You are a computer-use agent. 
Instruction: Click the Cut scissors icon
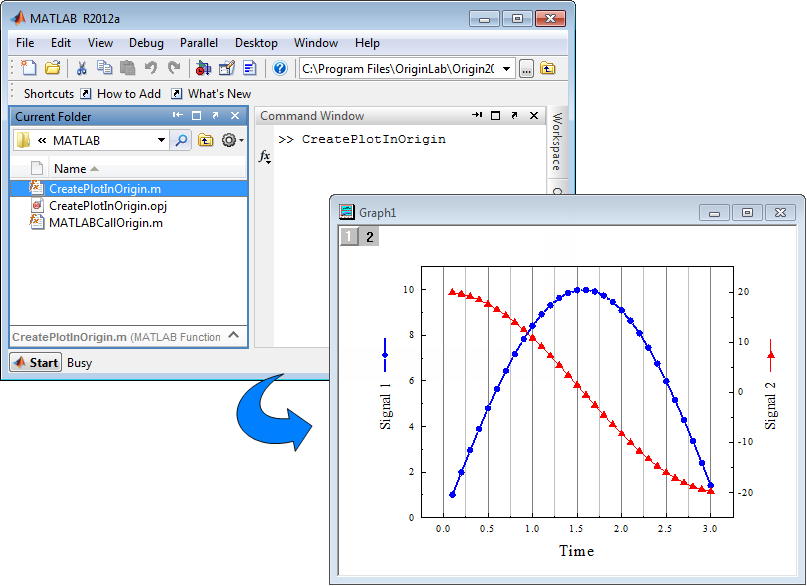pos(82,68)
